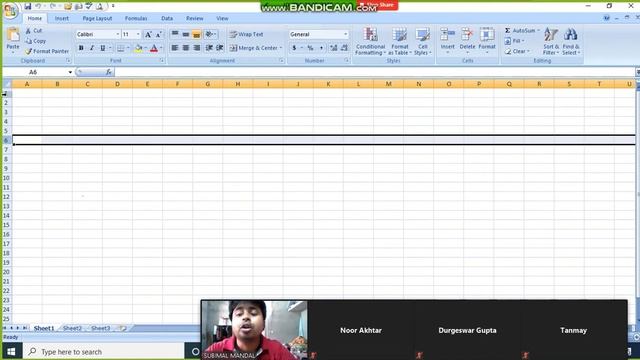The image size is (640, 360).
Task: Switch to the Review tab
Action: pyautogui.click(x=195, y=18)
